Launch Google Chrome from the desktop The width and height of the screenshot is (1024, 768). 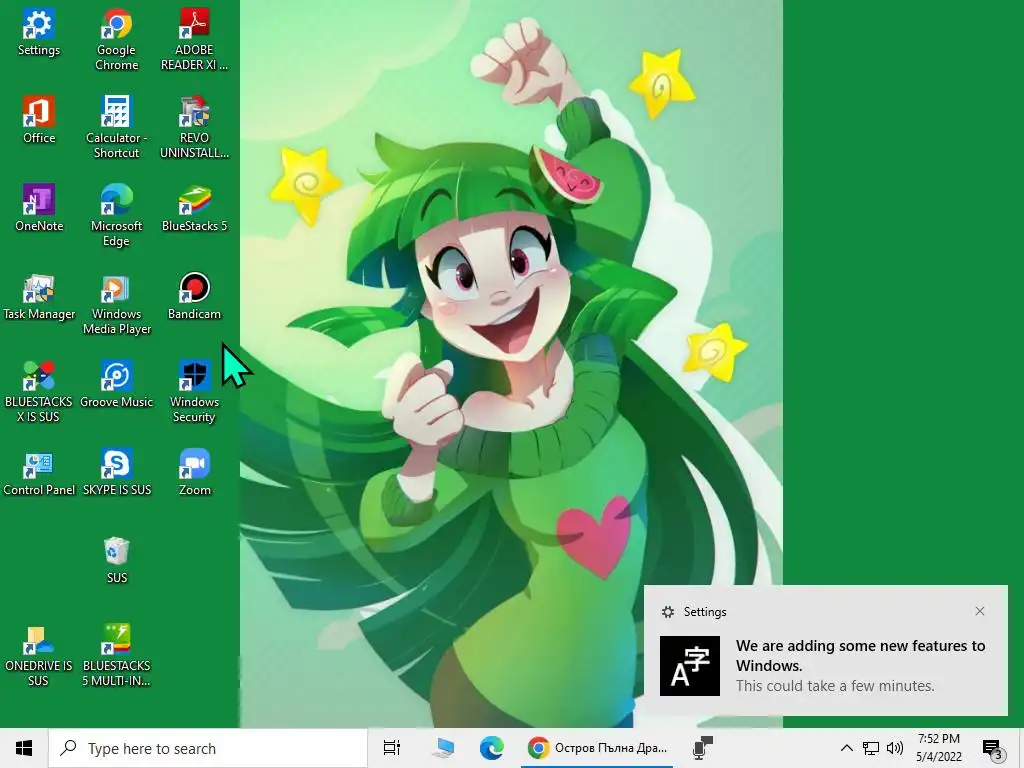(x=116, y=39)
